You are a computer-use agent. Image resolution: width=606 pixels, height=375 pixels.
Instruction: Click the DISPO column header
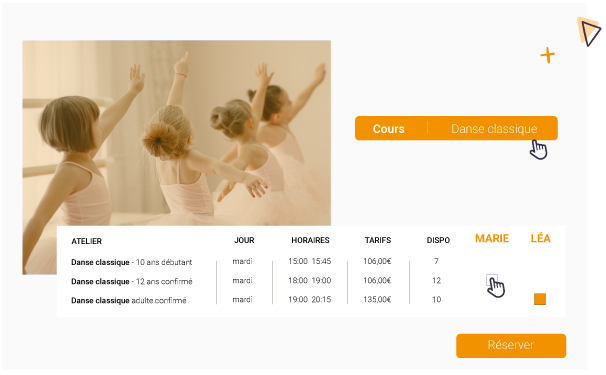click(x=438, y=240)
